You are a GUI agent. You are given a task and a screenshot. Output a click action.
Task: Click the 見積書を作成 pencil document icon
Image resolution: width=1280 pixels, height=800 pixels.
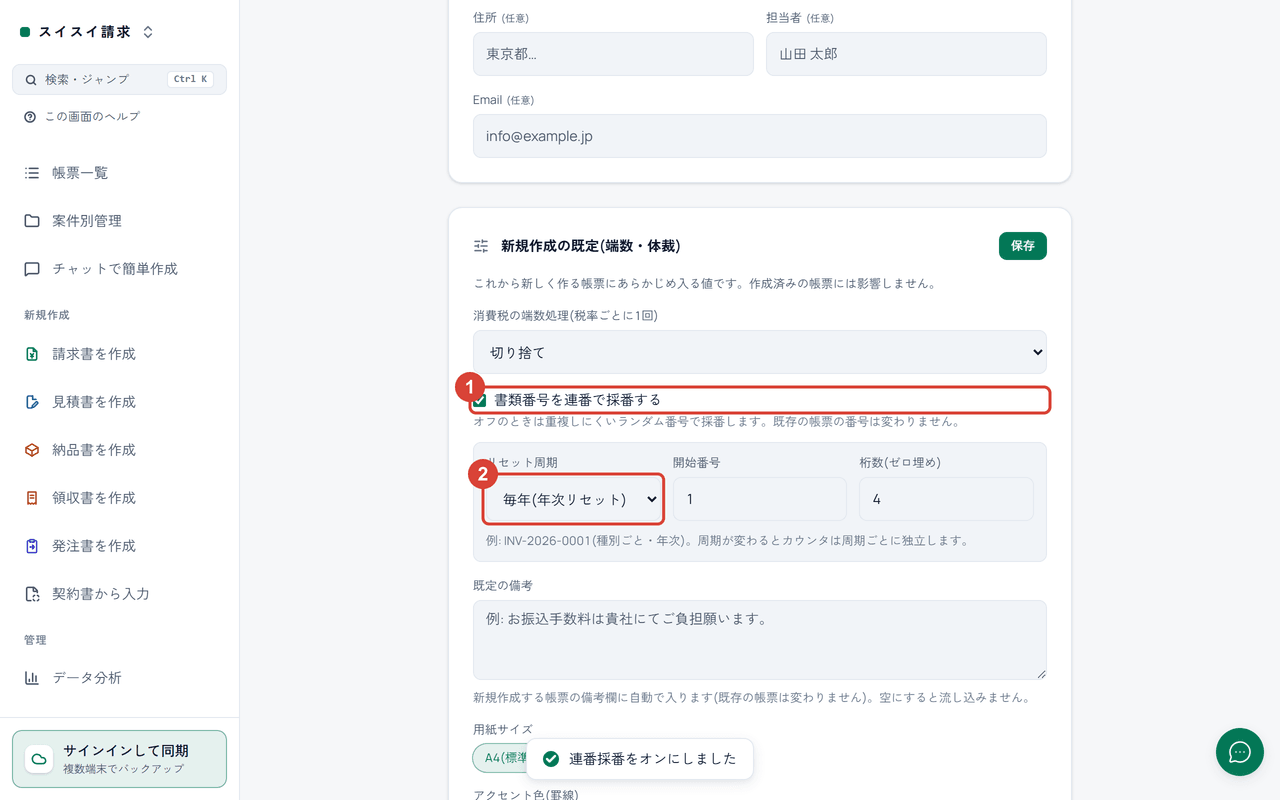tap(32, 402)
